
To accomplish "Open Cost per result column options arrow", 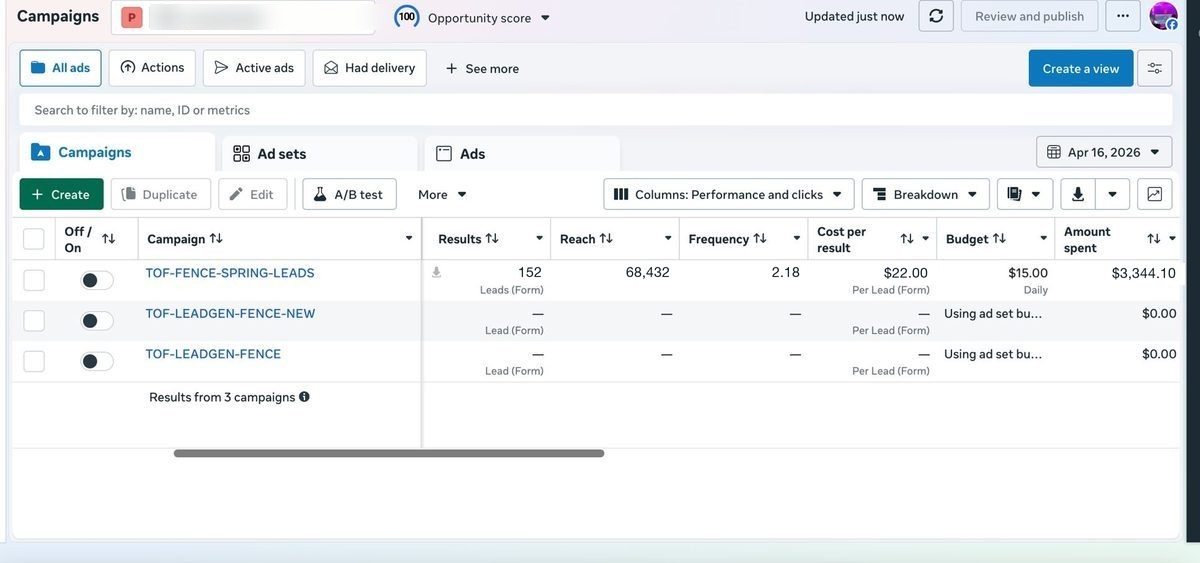I will (926, 239).
